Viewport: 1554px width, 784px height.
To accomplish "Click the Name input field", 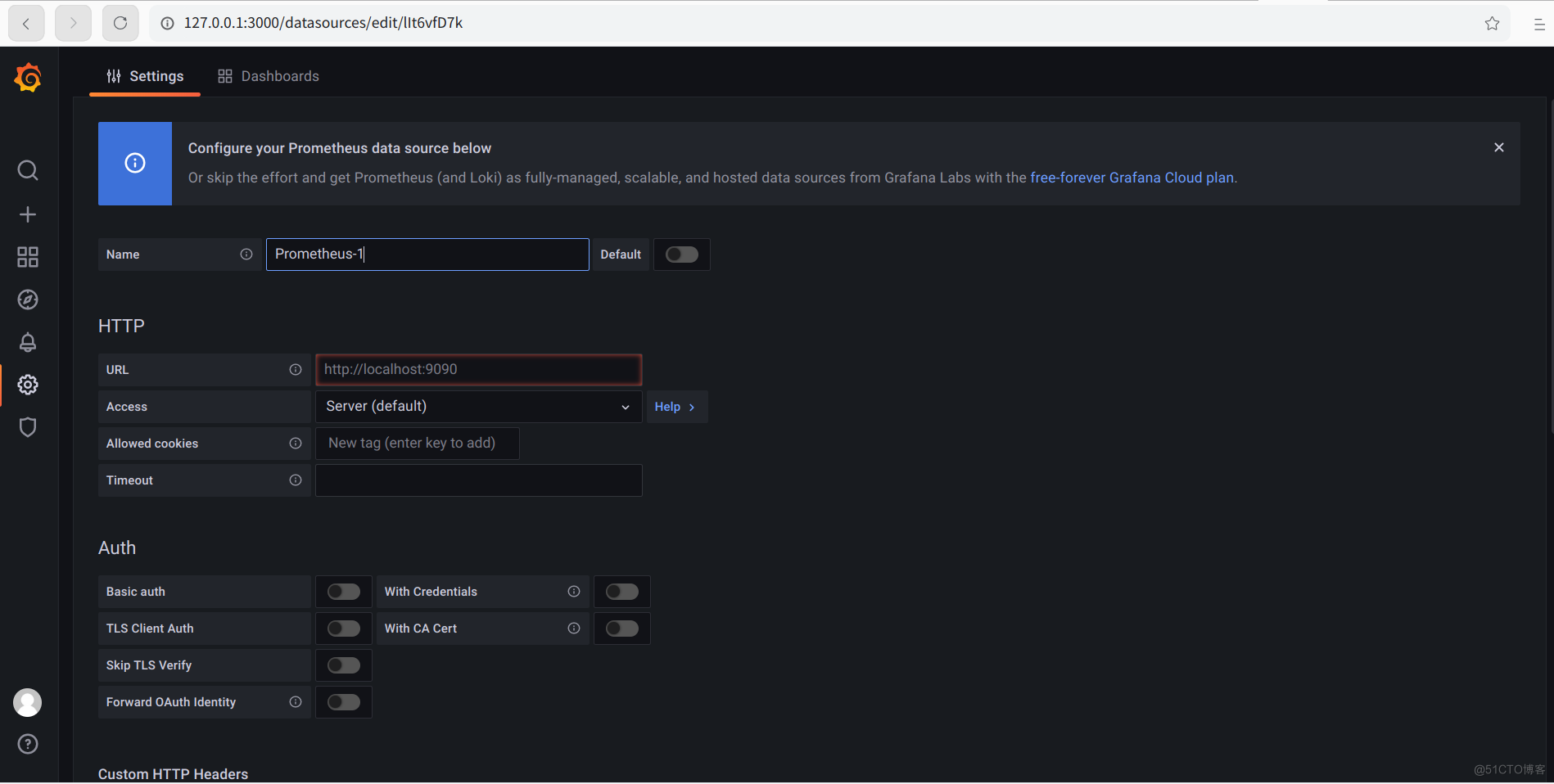I will pos(427,255).
